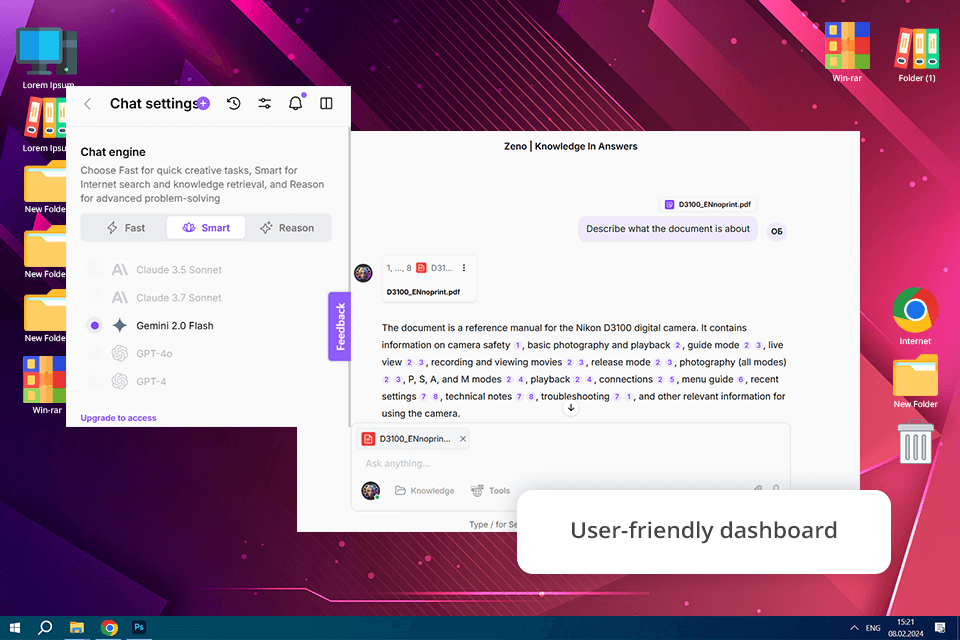
Task: Click the D3100_ENnoprint.pdf source card
Action: coord(429,279)
